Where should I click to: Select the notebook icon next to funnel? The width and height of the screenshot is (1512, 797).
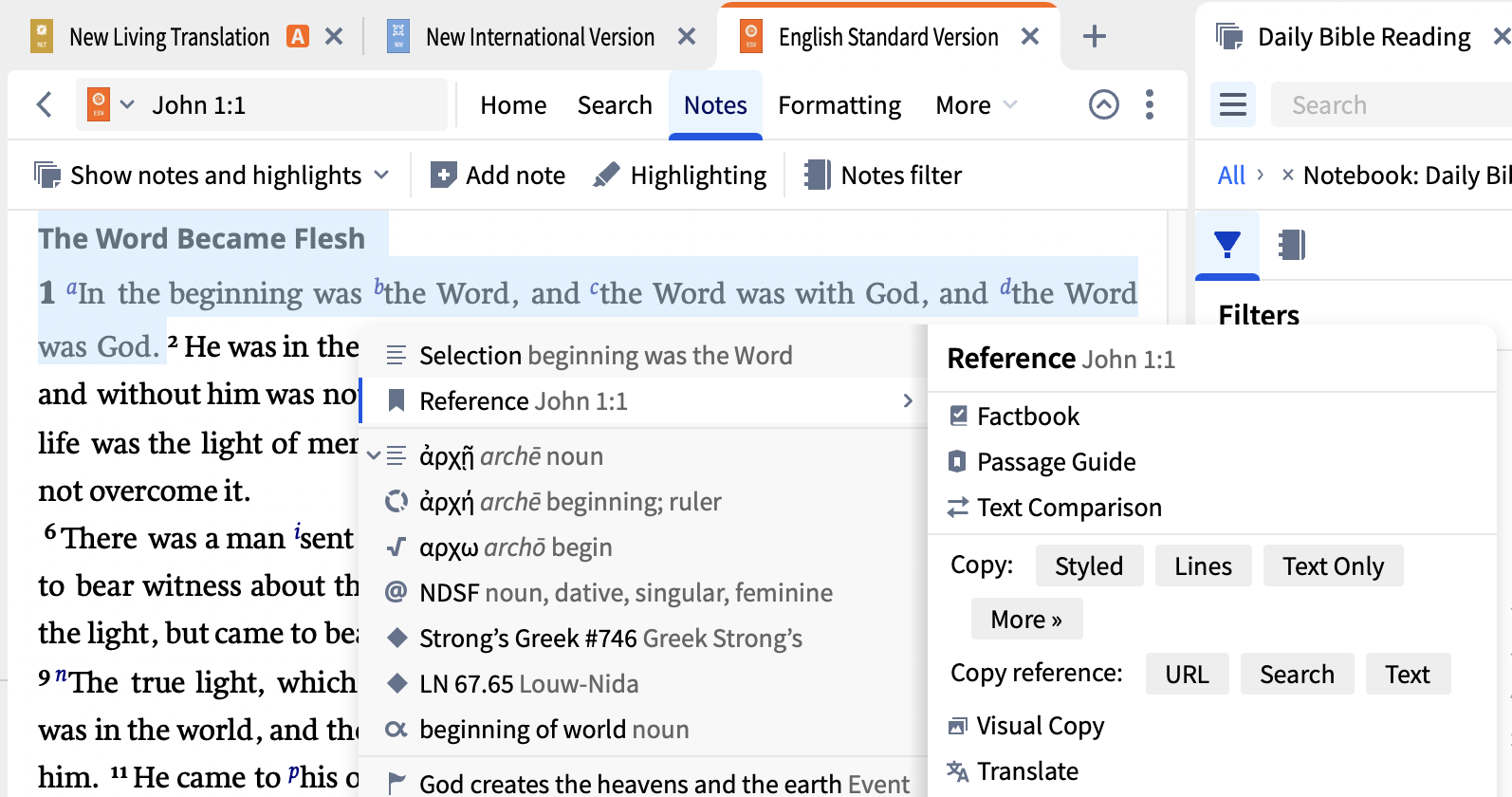tap(1292, 245)
